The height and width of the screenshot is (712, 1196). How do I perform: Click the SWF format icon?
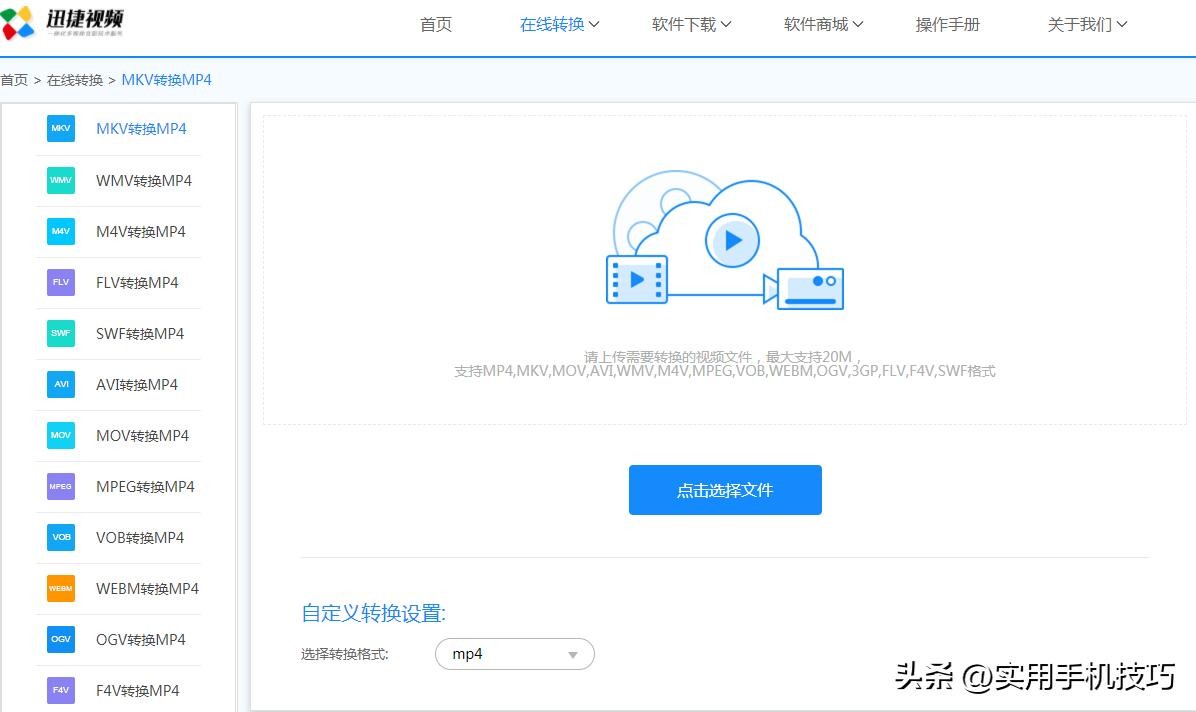(x=61, y=334)
